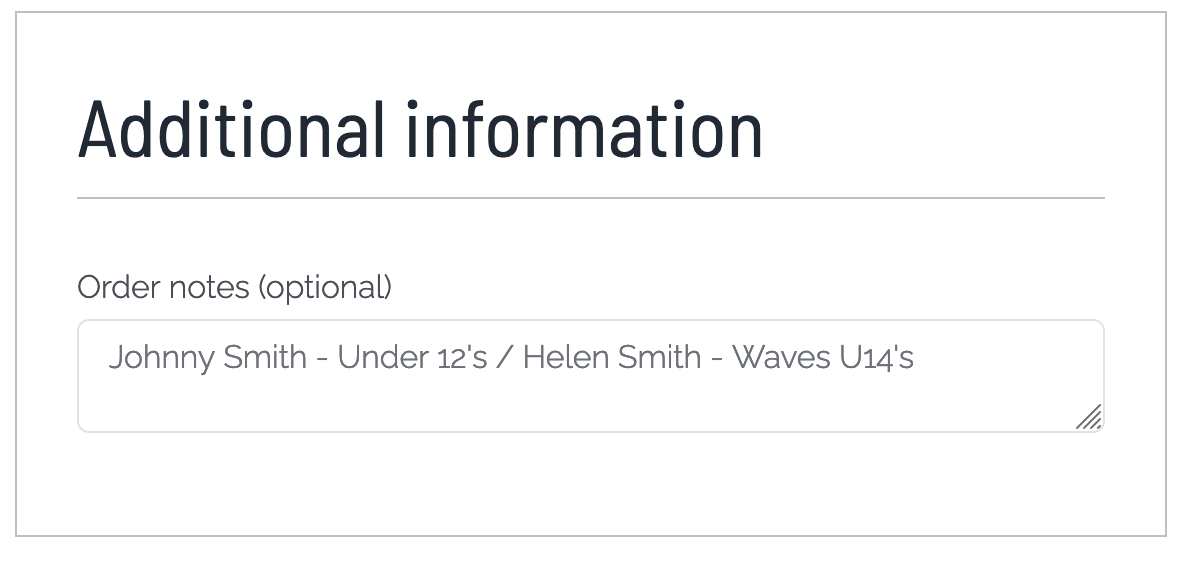Click the blank panel area below the notes field
1190x562 pixels.
(590, 484)
